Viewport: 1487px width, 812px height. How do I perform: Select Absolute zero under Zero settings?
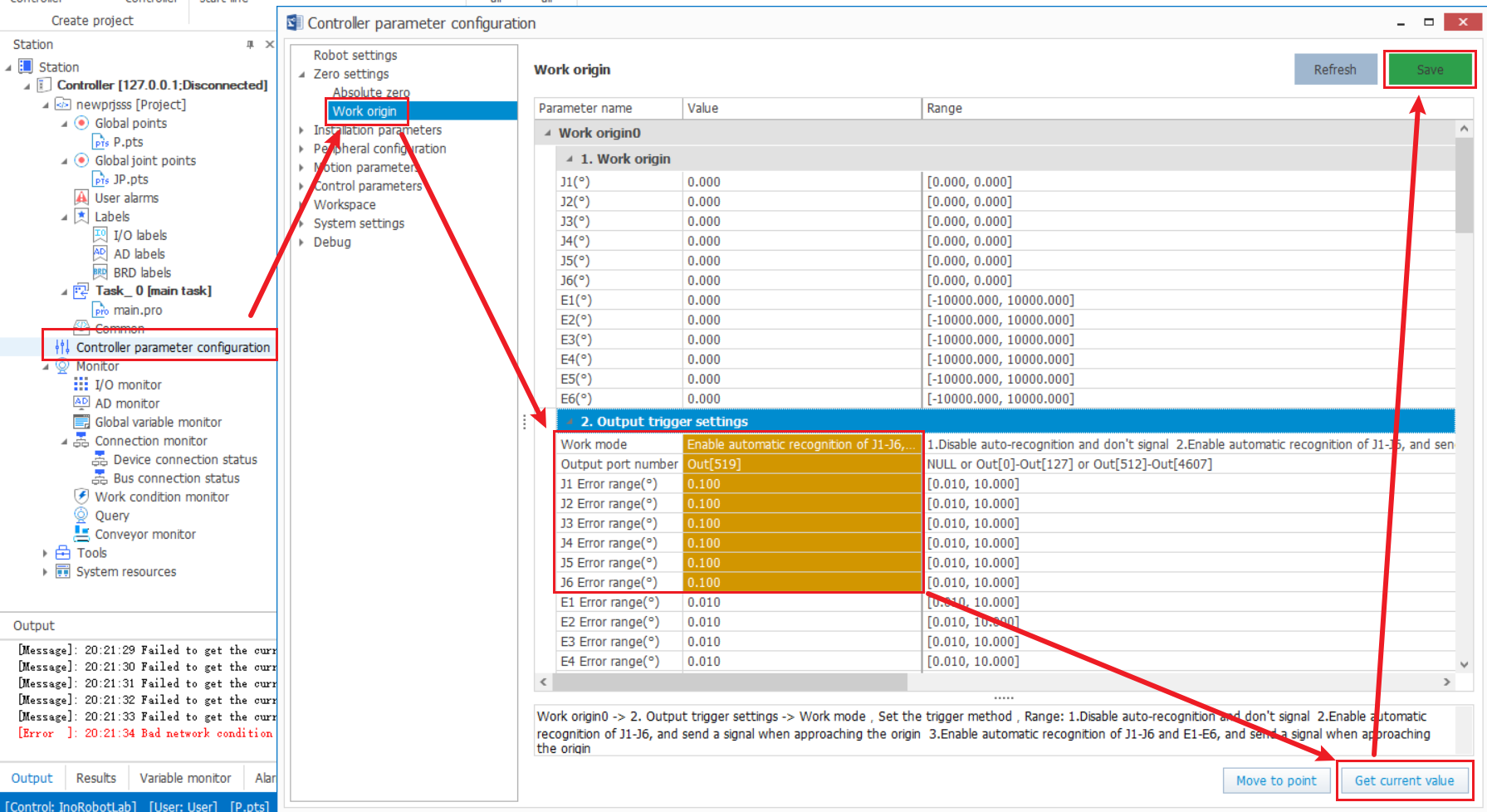coord(371,92)
